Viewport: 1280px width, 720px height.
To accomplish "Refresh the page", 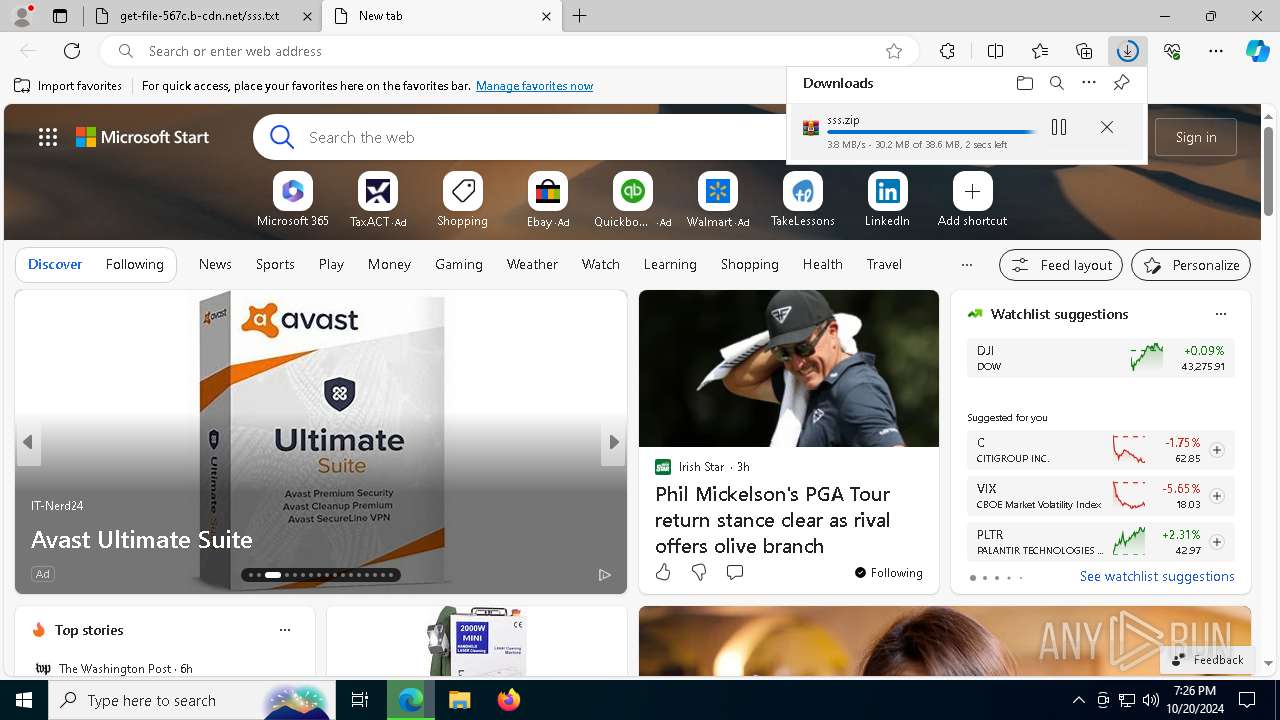I will click(72, 51).
